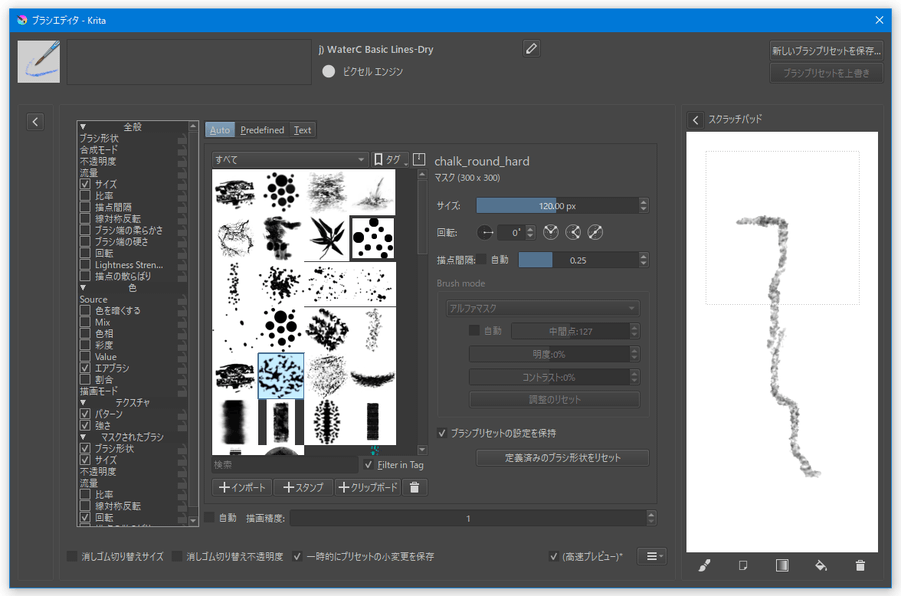Click 定義済みのブラシ形状をリセット button

[x=563, y=457]
